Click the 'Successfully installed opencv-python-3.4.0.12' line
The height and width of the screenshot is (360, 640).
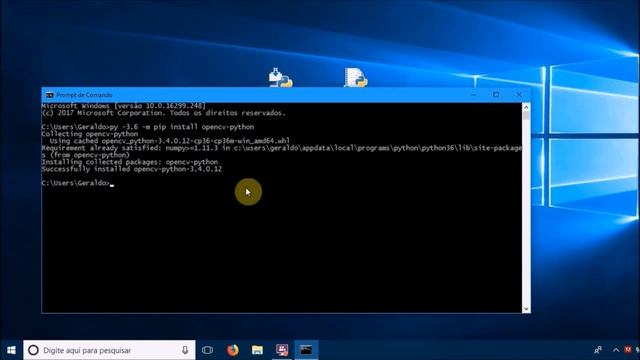131,169
